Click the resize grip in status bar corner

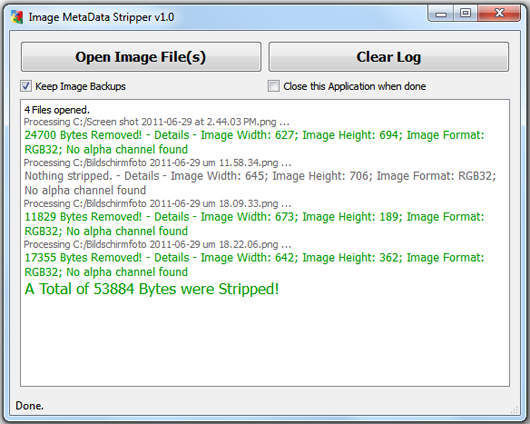coord(514,410)
